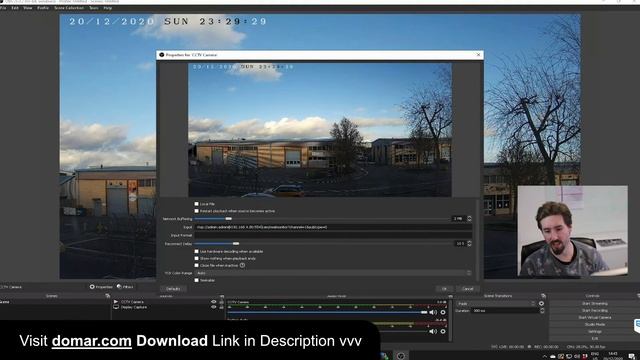Check Show nothing when playback ends

[x=197, y=258]
